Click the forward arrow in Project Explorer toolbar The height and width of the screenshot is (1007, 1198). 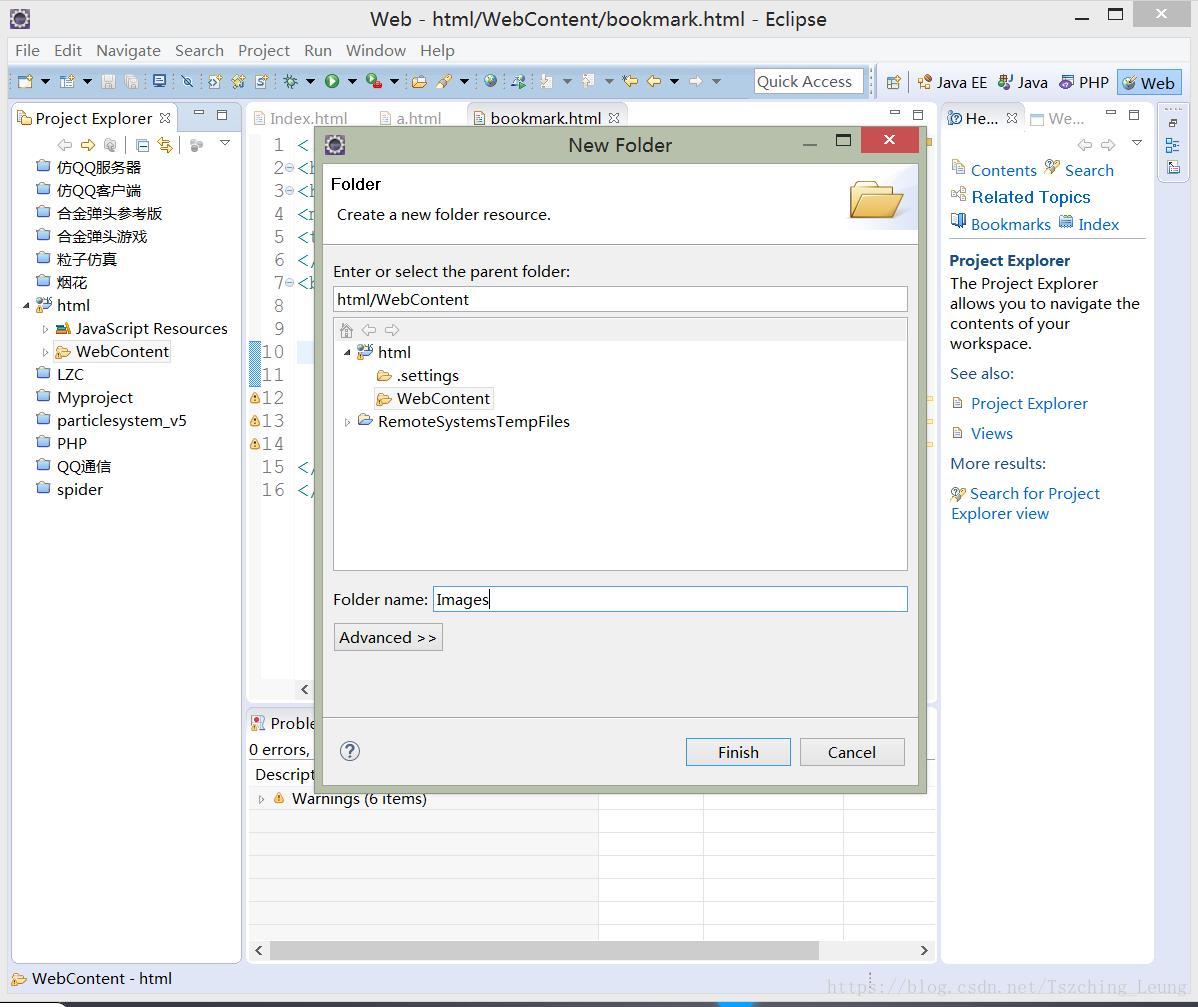click(x=88, y=144)
